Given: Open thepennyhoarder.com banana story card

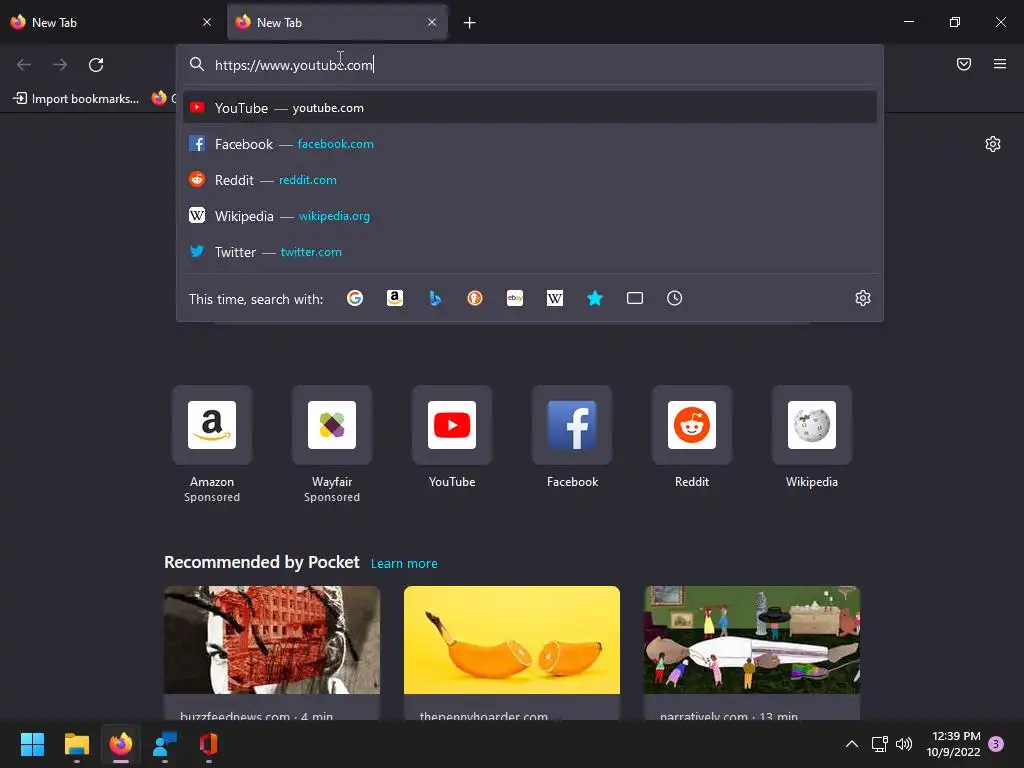Looking at the screenshot, I should tap(512, 653).
